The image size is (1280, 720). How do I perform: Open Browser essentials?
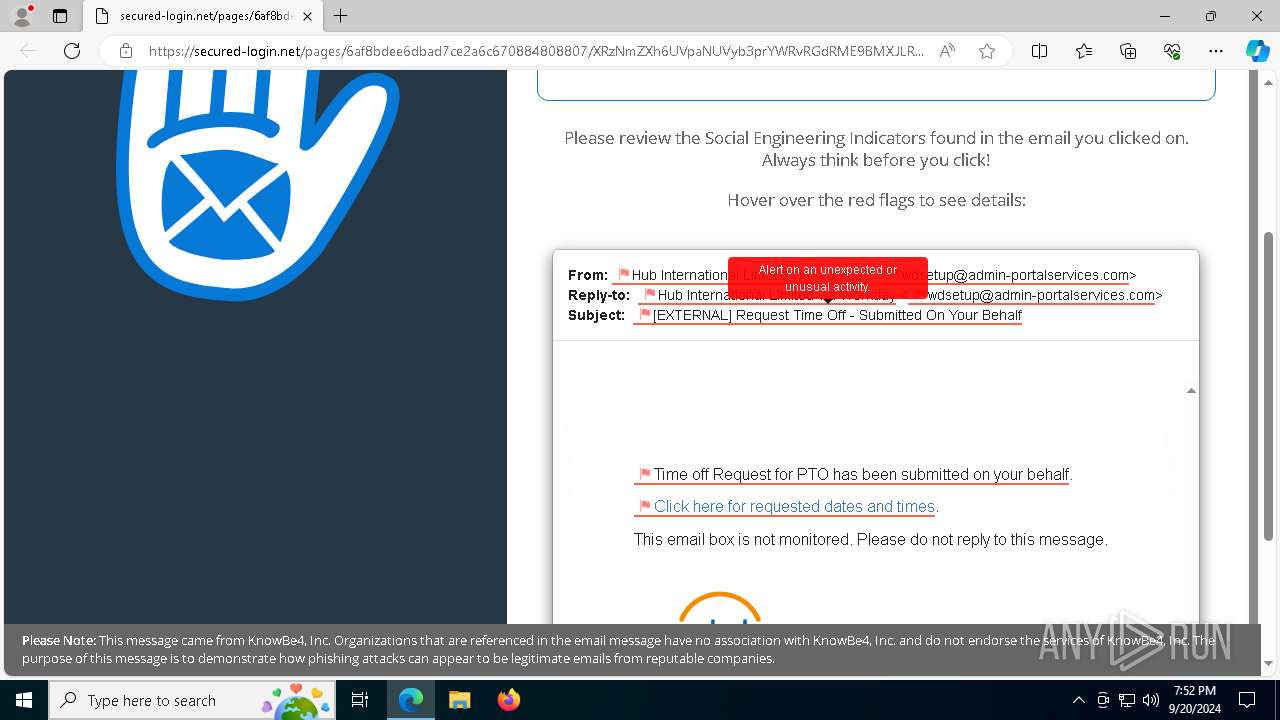click(x=1172, y=51)
